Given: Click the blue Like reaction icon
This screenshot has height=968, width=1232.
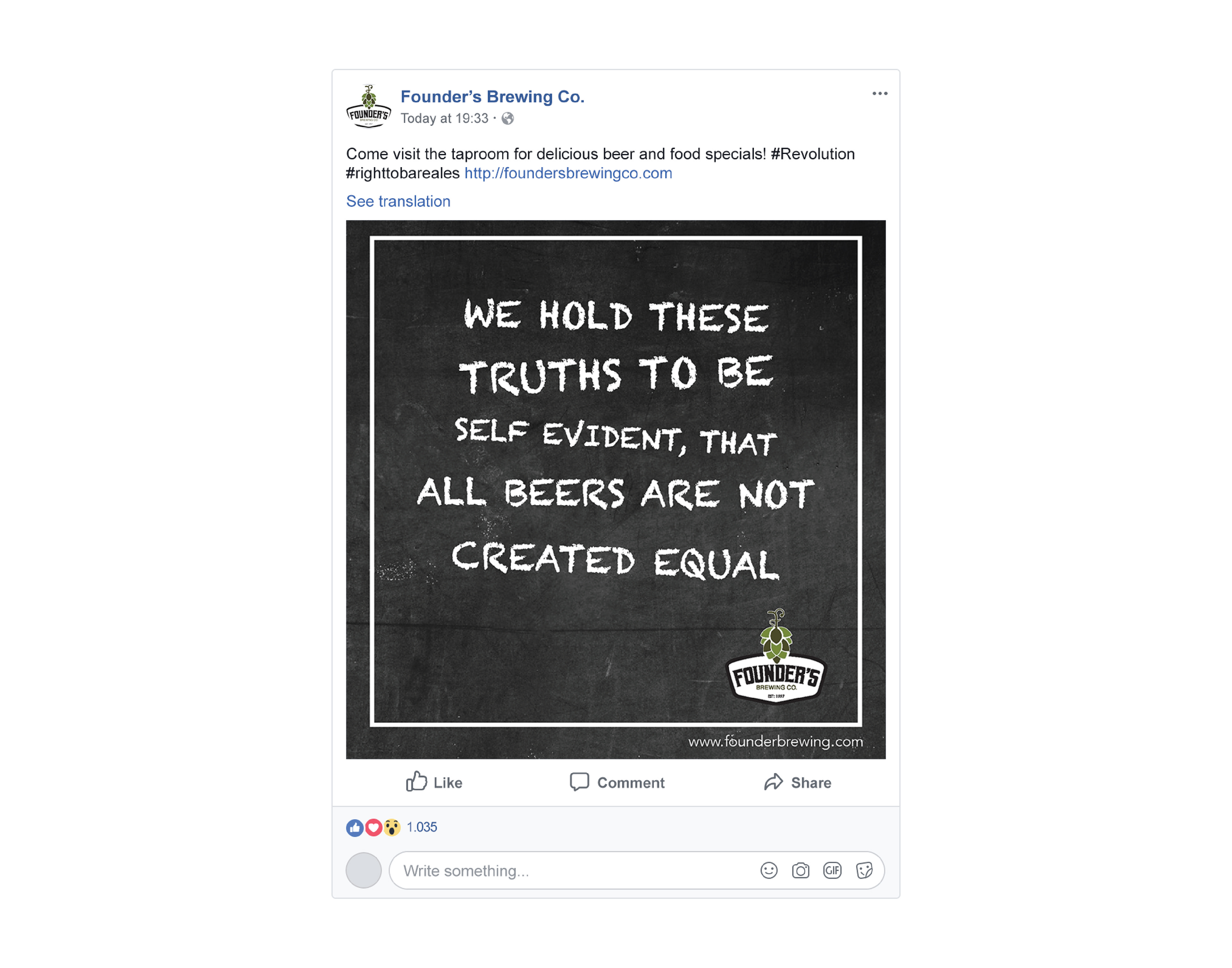Looking at the screenshot, I should pyautogui.click(x=355, y=828).
